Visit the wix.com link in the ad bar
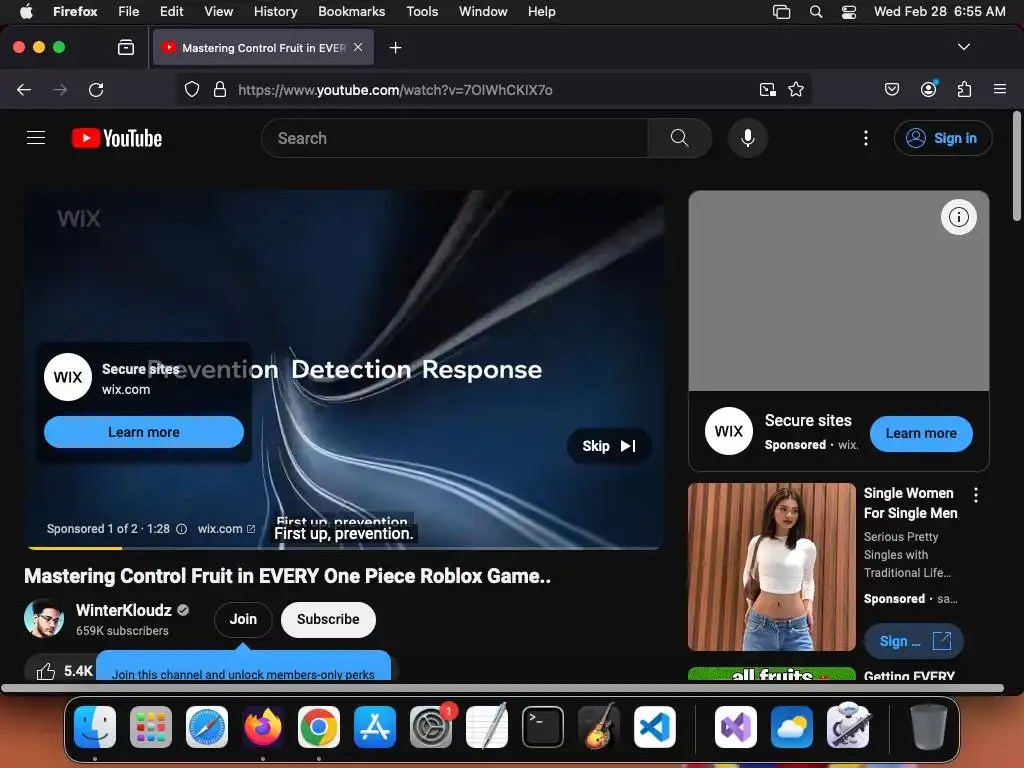The image size is (1024, 768). tap(226, 529)
